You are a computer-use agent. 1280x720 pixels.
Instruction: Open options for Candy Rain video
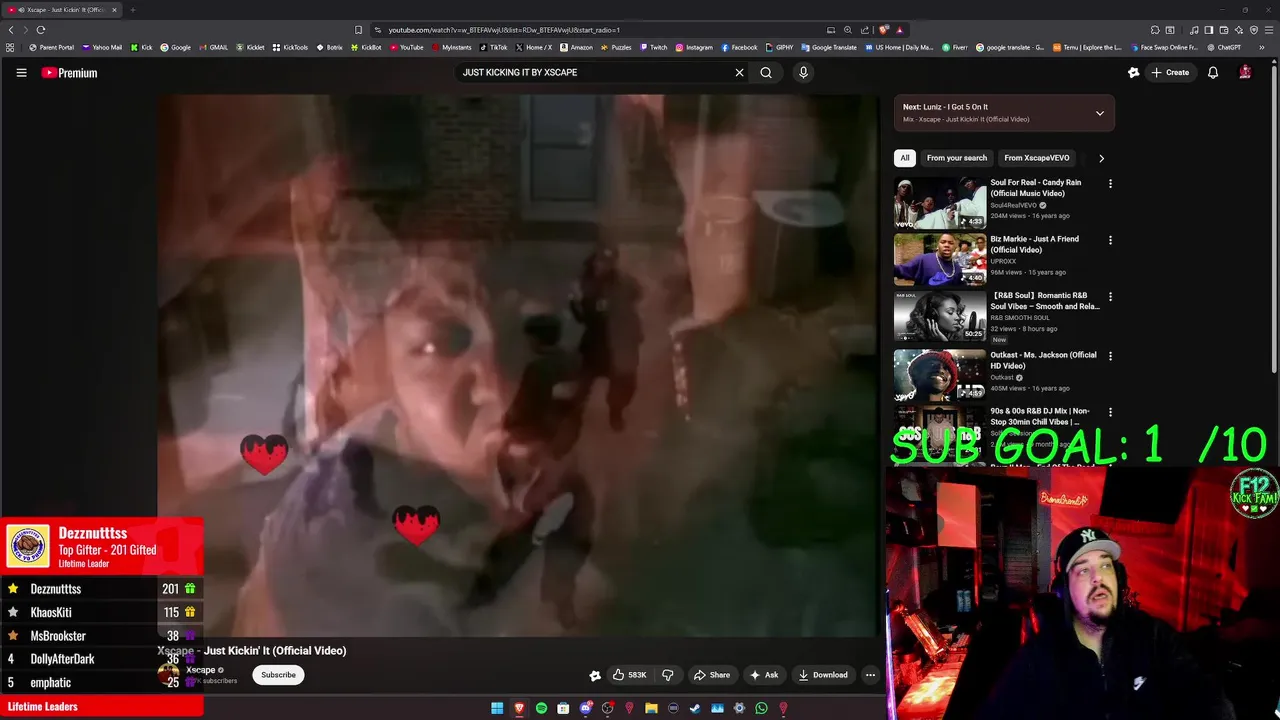tap(1110, 184)
